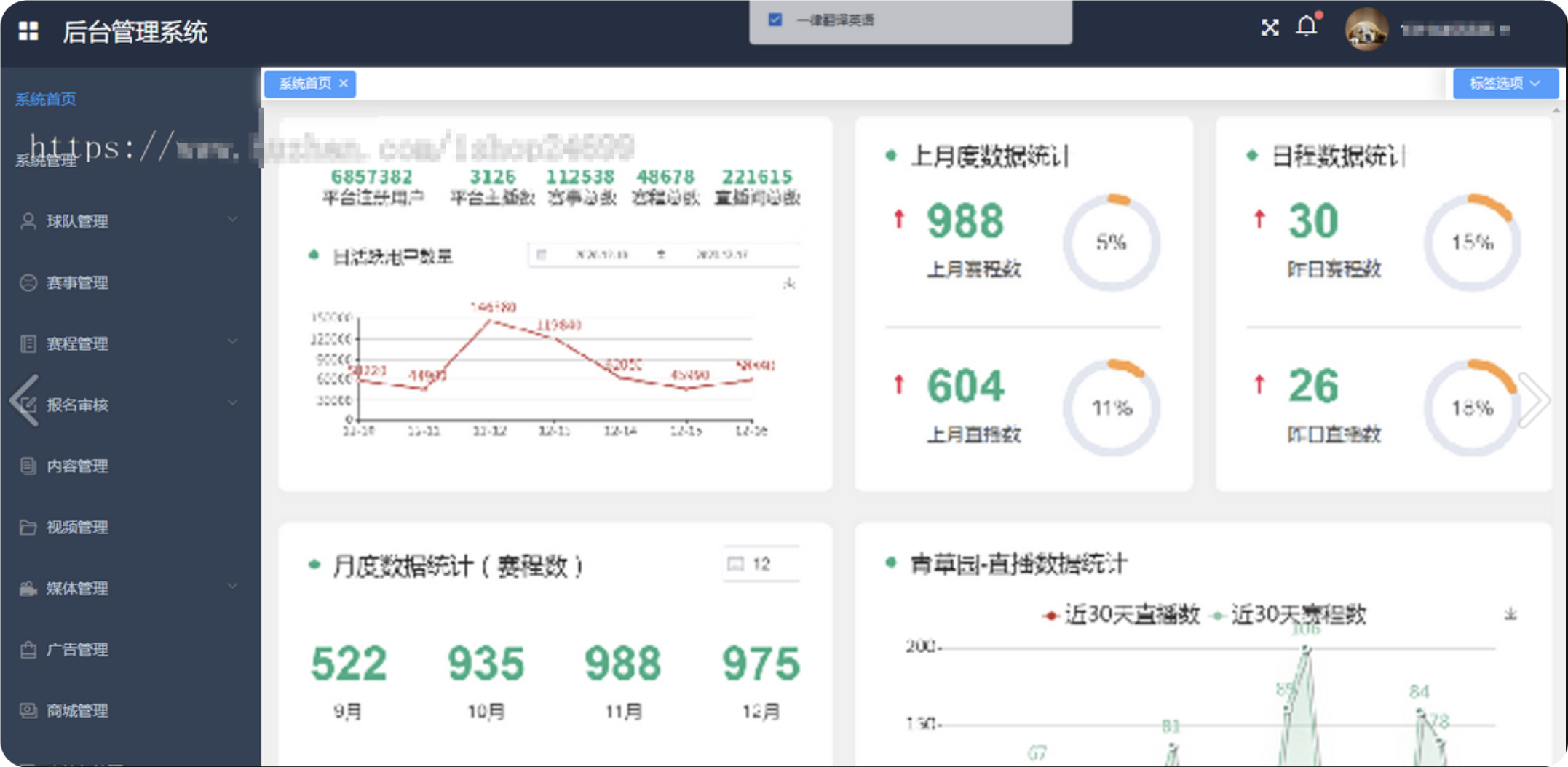Click the 报名审核 edit icon
Screen dimensions: 1568x767
(28, 405)
